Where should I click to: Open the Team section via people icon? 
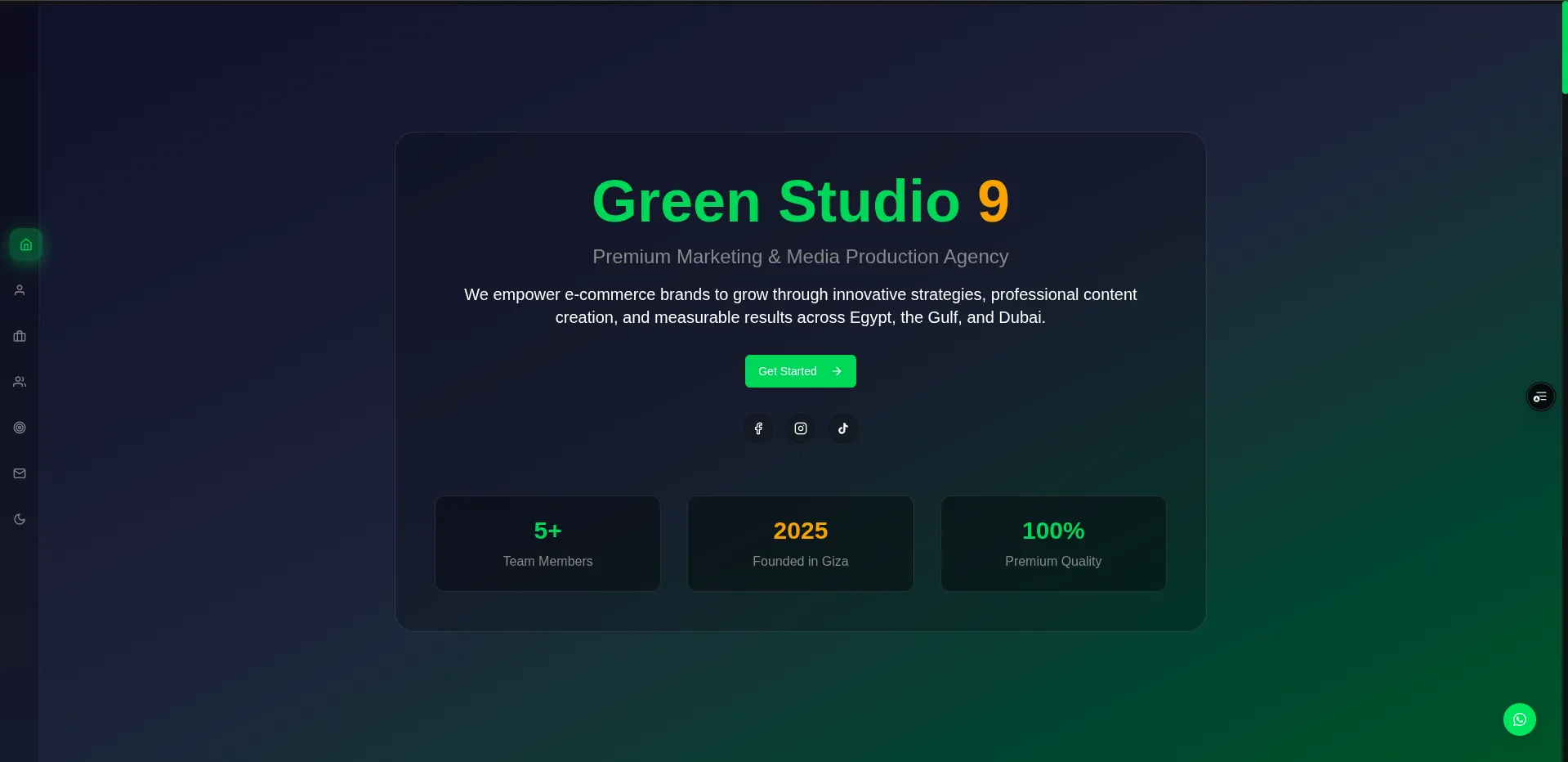(20, 382)
